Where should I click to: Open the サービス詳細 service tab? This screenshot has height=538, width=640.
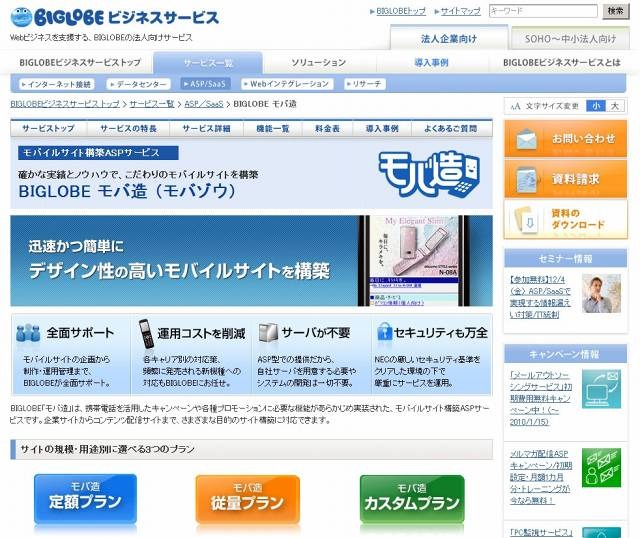(207, 129)
